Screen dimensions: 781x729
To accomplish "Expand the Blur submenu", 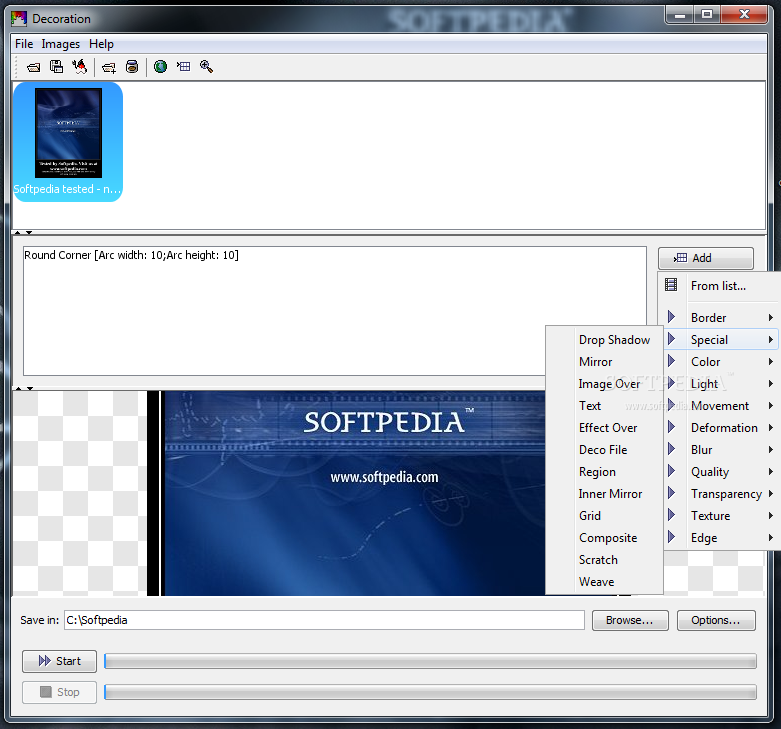I will 720,450.
